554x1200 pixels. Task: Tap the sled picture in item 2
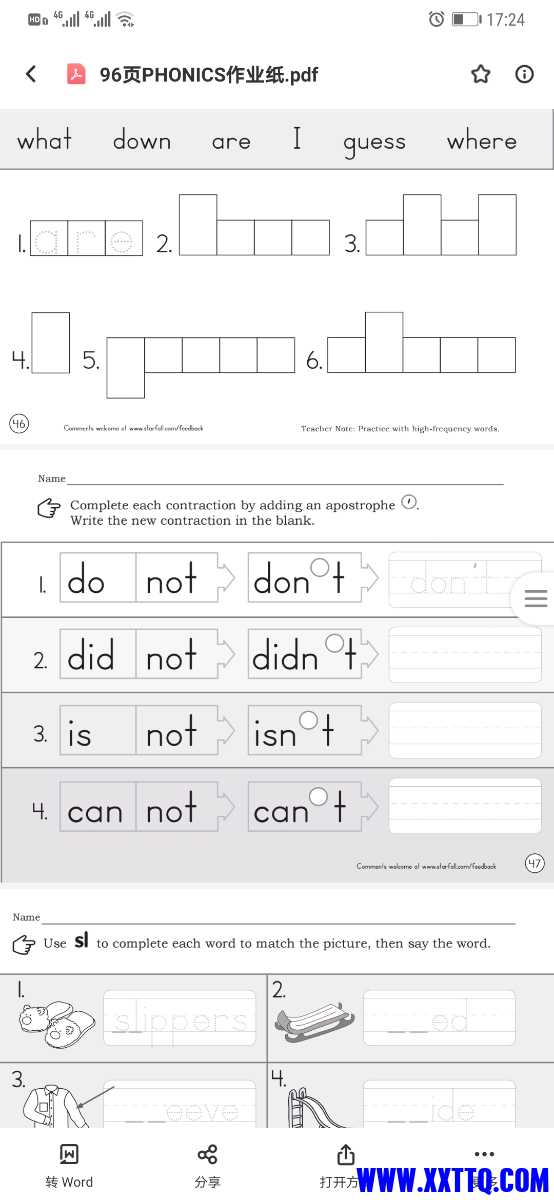(x=309, y=1019)
